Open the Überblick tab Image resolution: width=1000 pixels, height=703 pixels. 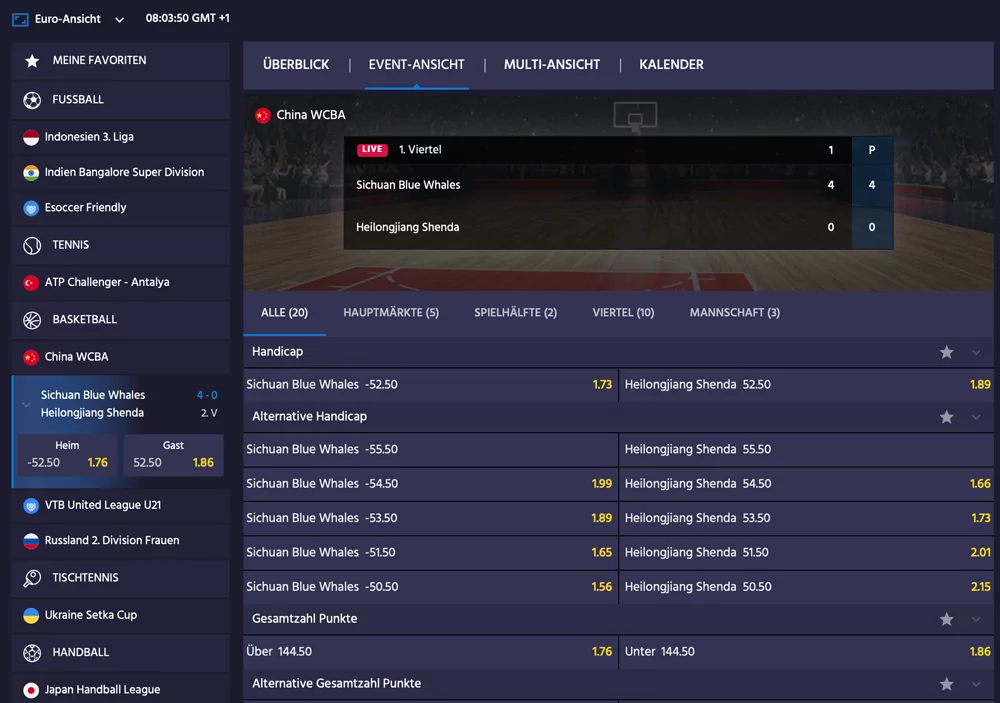point(296,64)
